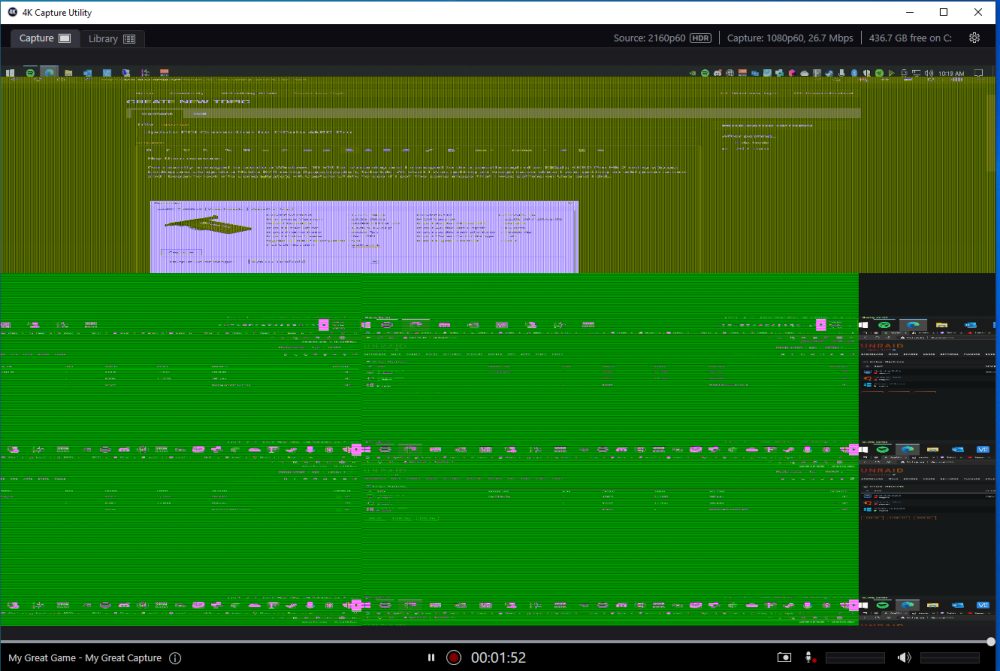Mute audio with the speaker icon

click(904, 658)
